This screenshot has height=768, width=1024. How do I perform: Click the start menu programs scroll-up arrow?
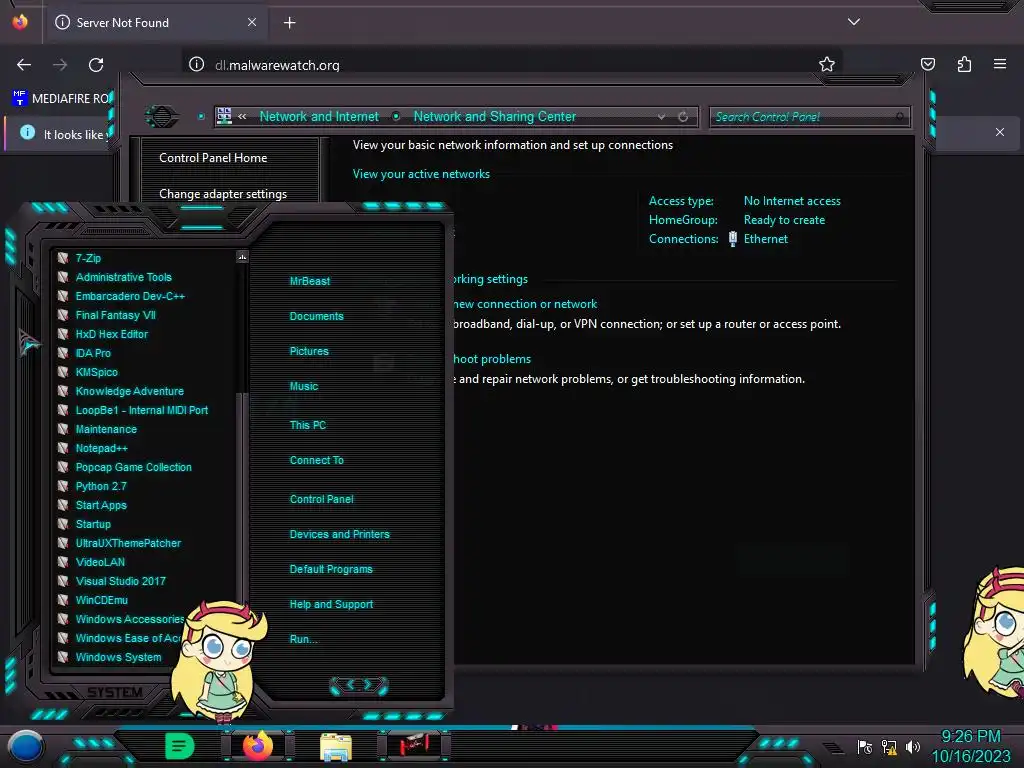point(242,257)
